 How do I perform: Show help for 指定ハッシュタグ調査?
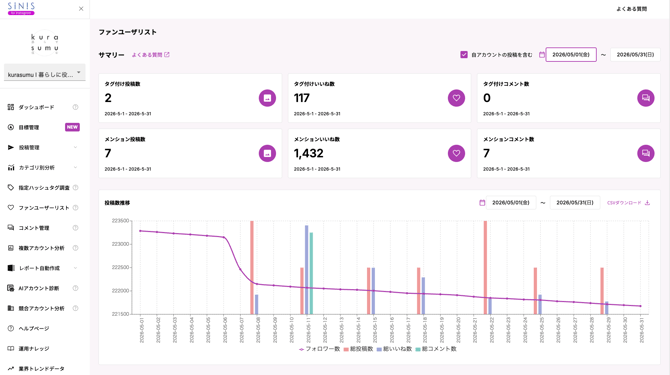coord(75,188)
